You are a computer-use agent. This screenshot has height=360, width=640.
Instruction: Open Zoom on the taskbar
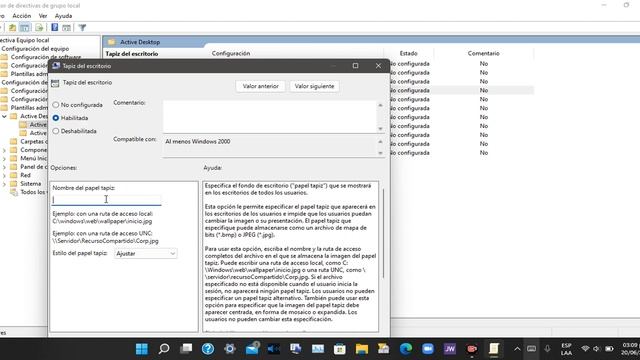[428, 349]
